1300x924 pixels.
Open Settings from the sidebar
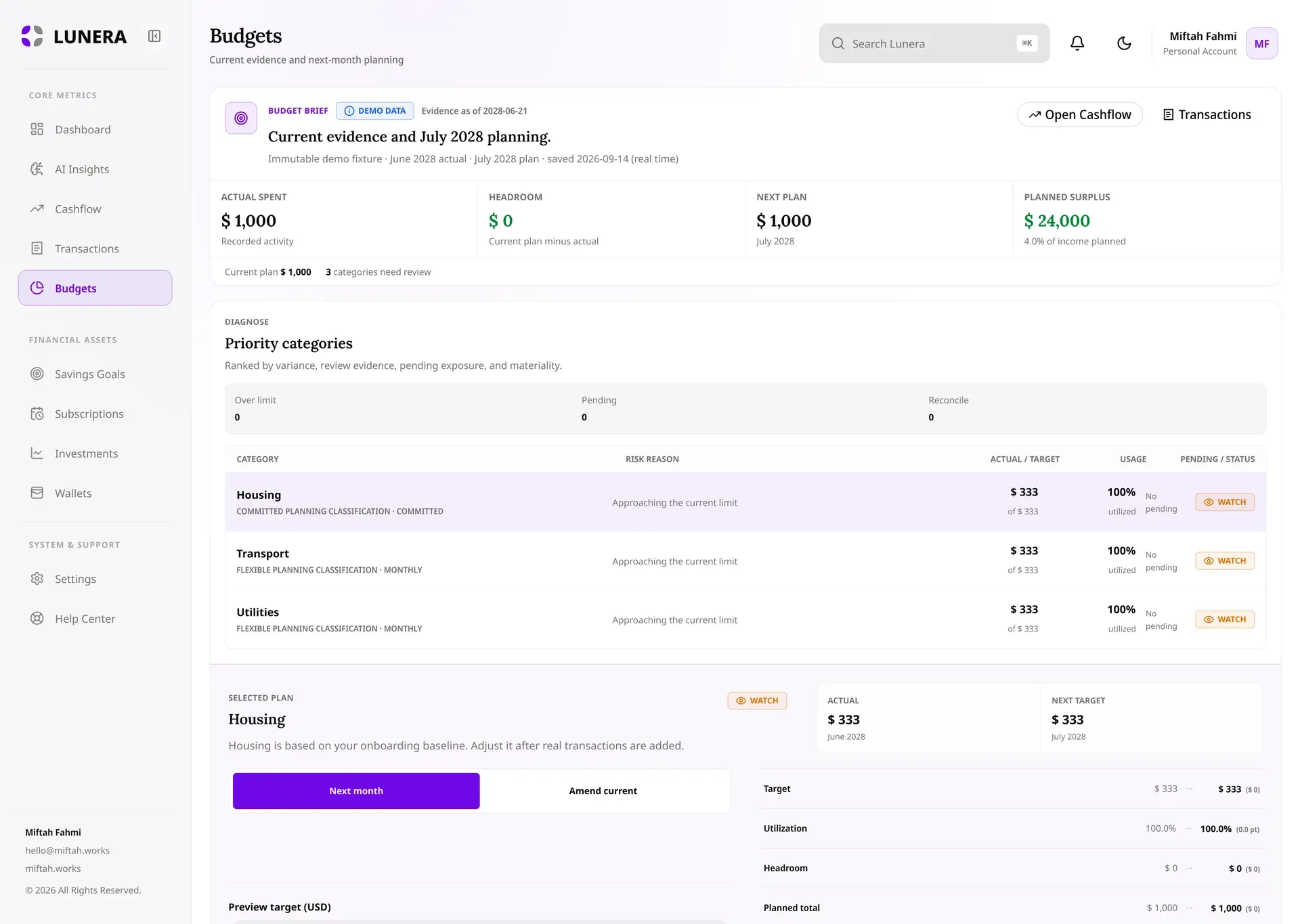pos(95,579)
